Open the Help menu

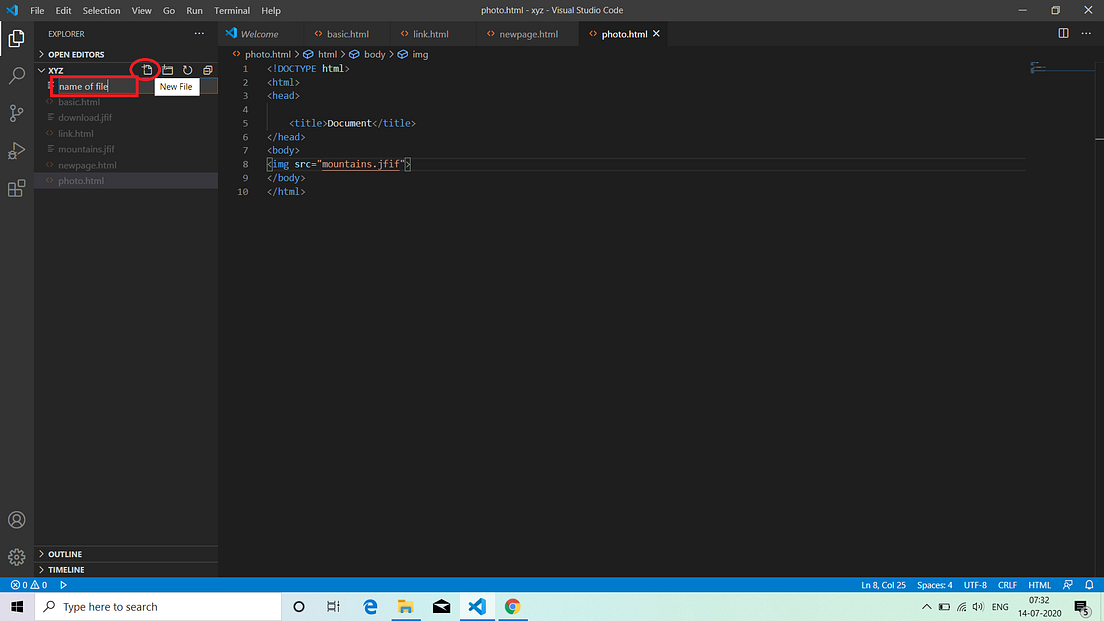tap(271, 11)
